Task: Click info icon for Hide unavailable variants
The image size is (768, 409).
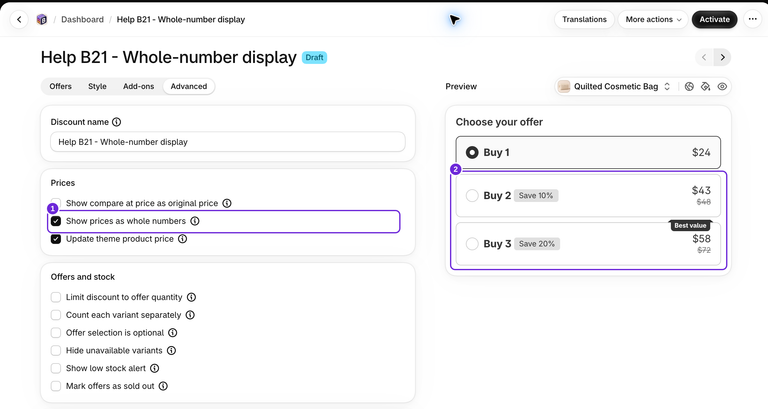Action: (171, 351)
